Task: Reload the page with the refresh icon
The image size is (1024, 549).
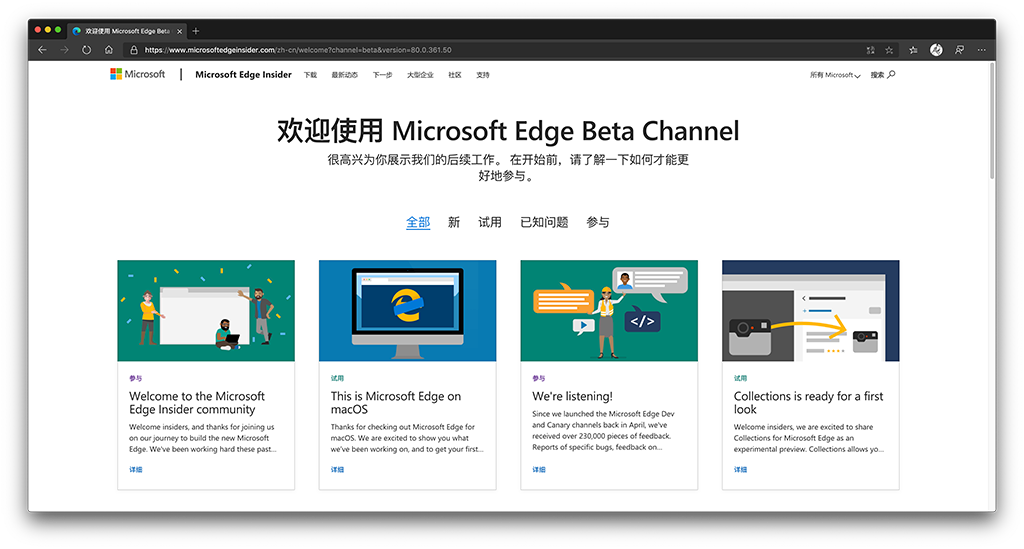Action: [86, 50]
